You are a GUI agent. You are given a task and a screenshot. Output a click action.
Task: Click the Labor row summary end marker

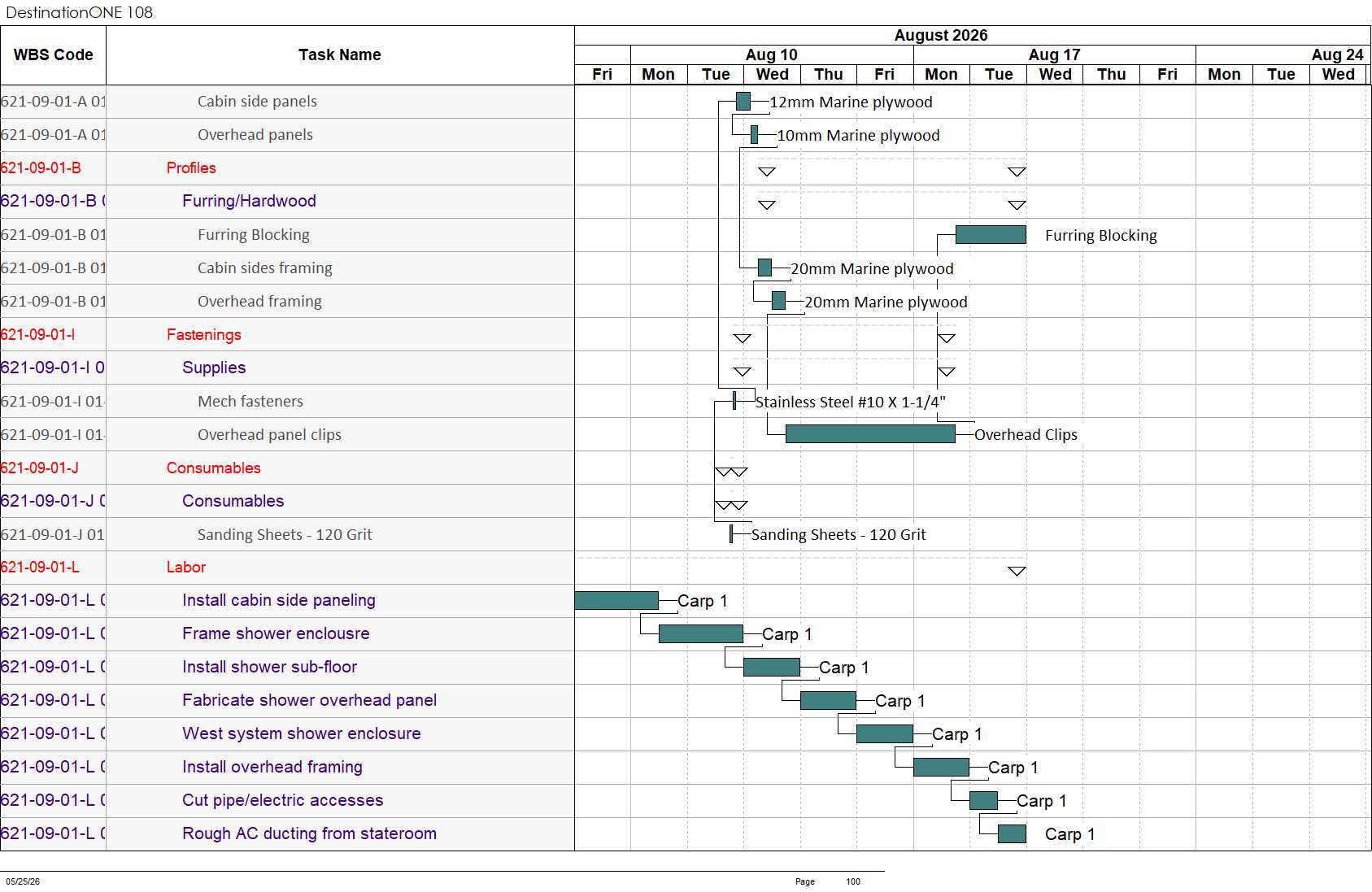point(1017,571)
